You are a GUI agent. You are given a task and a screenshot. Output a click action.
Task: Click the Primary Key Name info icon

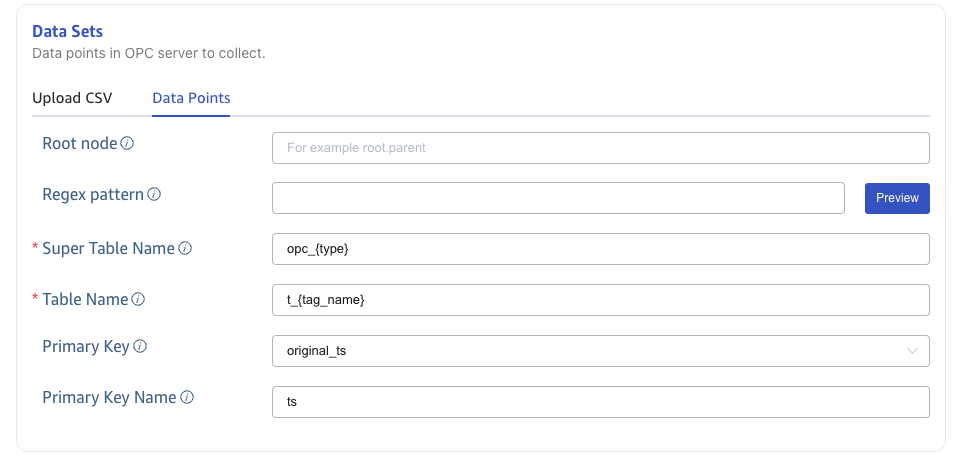click(187, 397)
